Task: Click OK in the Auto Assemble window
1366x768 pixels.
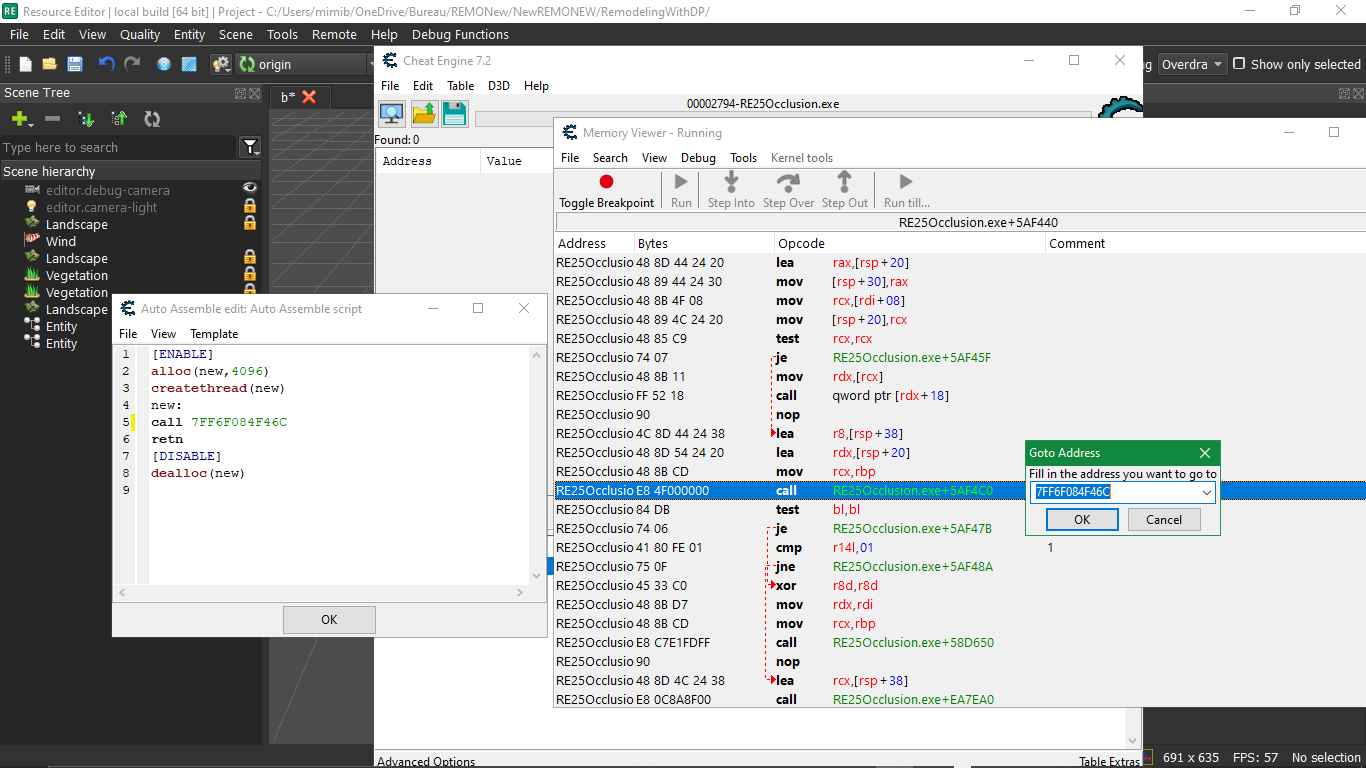Action: [x=329, y=619]
